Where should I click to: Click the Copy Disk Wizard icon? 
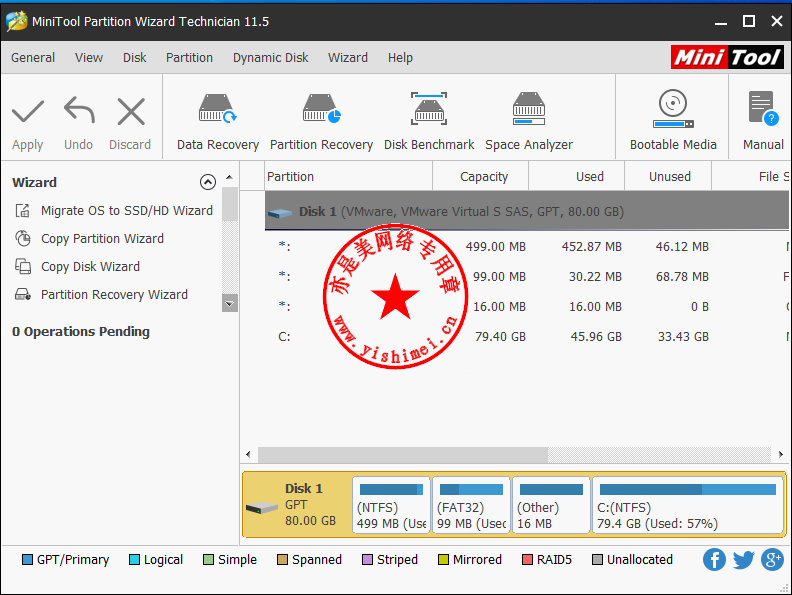[23, 266]
